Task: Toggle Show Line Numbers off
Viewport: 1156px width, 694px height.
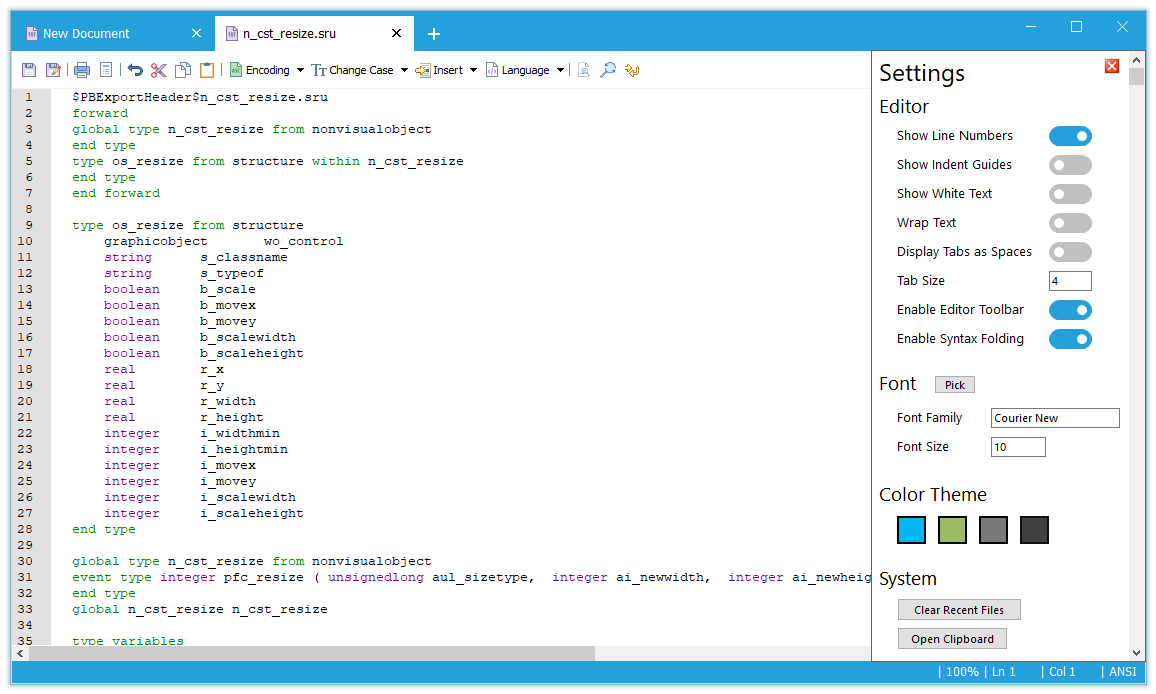Action: coord(1069,136)
